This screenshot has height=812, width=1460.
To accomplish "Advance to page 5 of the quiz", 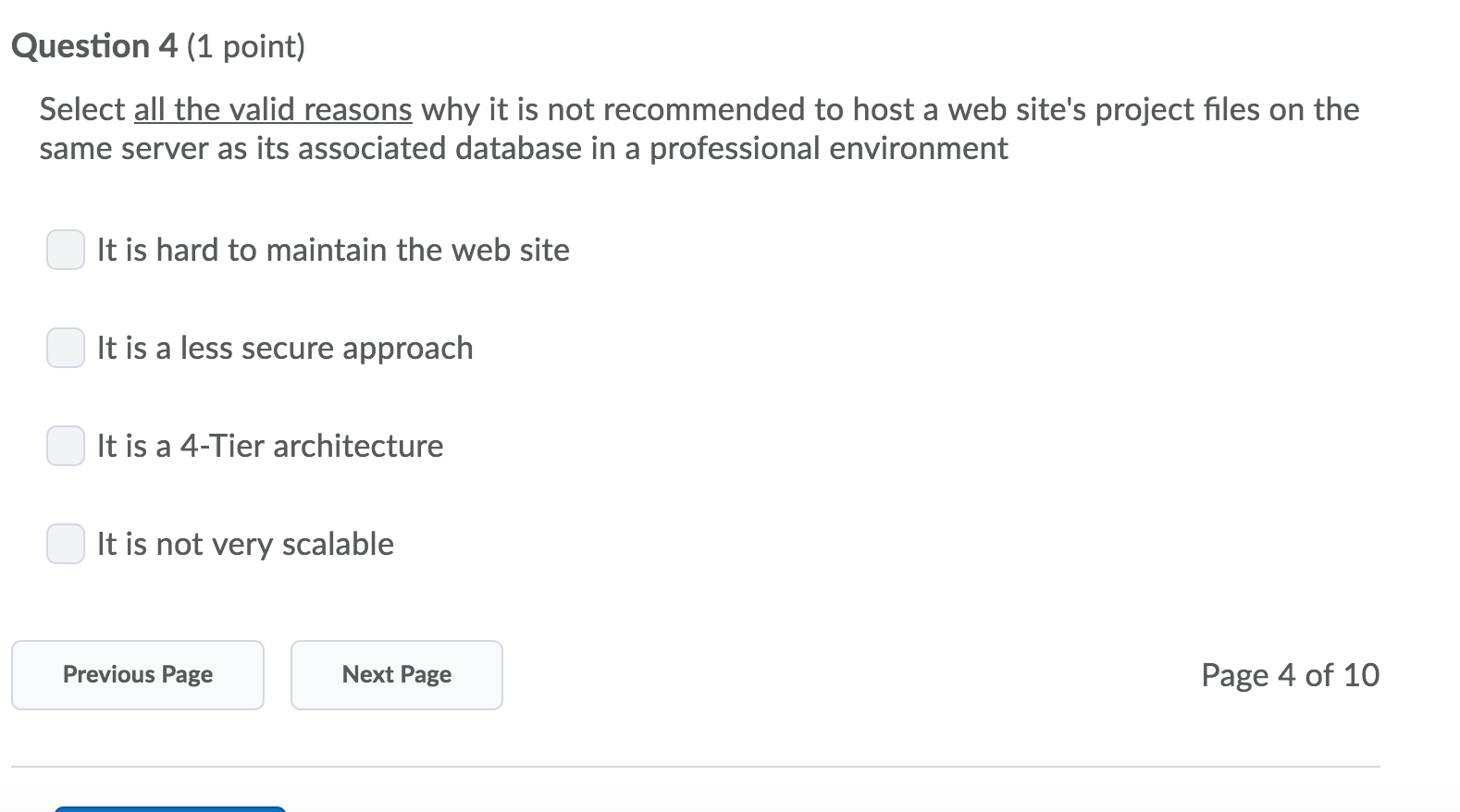I will (x=396, y=675).
